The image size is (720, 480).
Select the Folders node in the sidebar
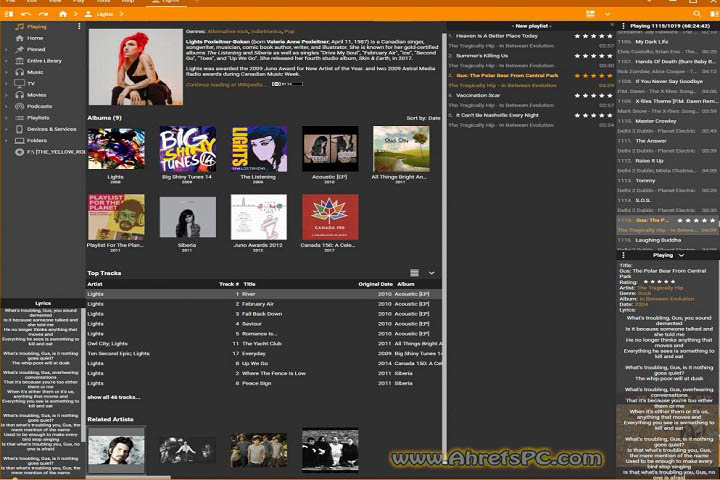pyautogui.click(x=37, y=141)
